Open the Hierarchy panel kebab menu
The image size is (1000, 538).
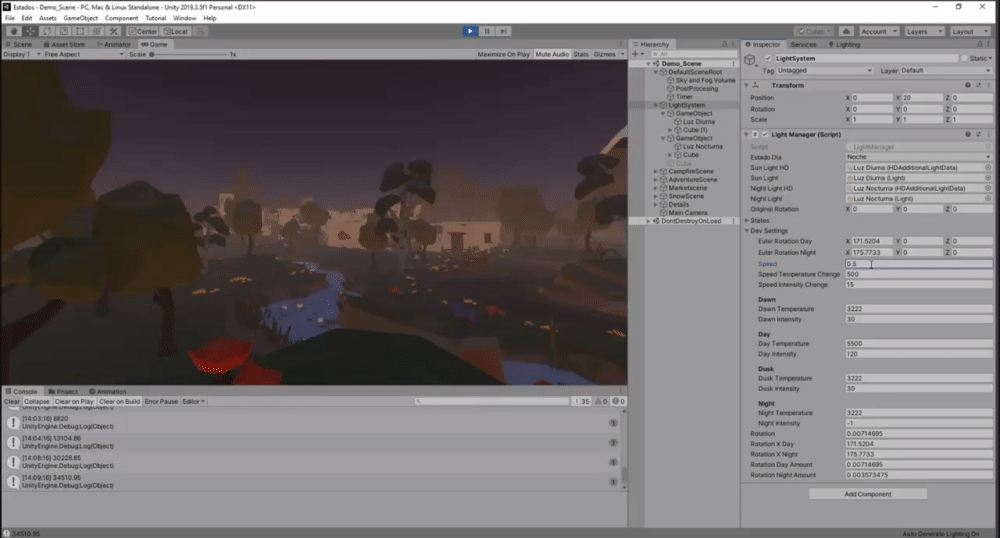point(734,44)
